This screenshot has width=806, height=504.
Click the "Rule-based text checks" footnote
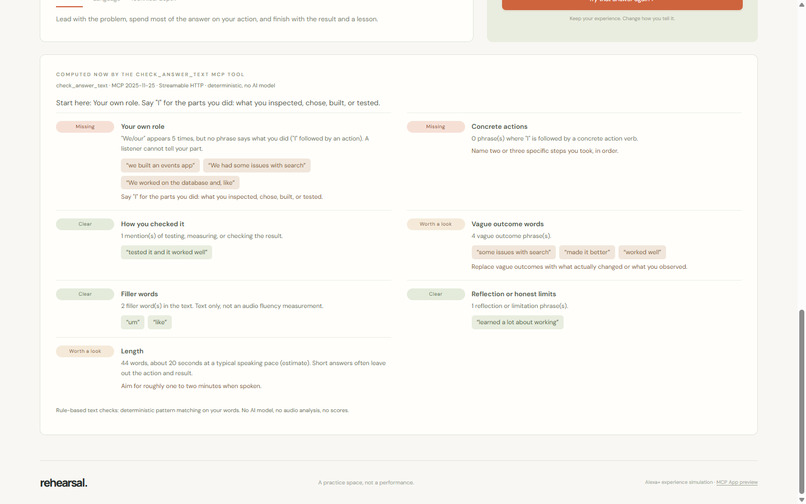203,410
